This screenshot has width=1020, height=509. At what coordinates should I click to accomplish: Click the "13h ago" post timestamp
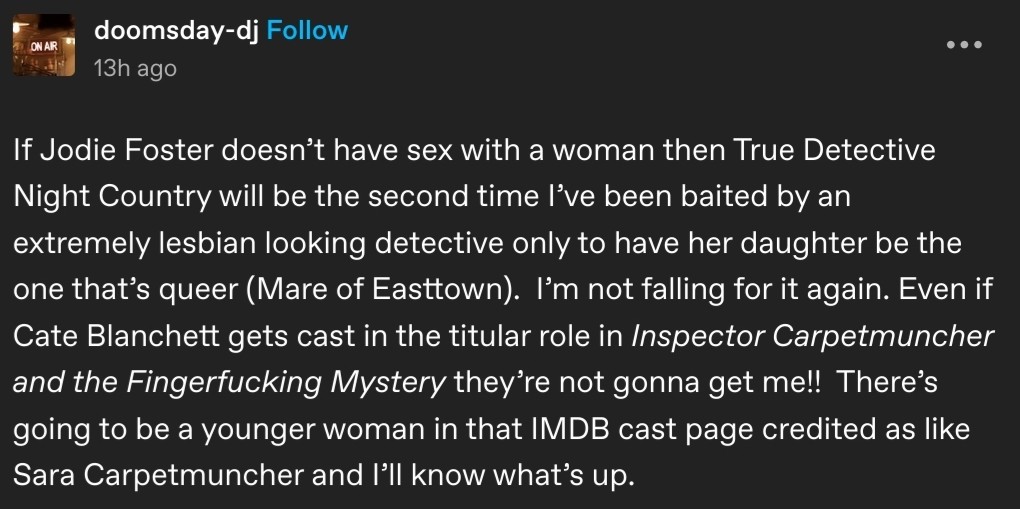click(x=134, y=68)
